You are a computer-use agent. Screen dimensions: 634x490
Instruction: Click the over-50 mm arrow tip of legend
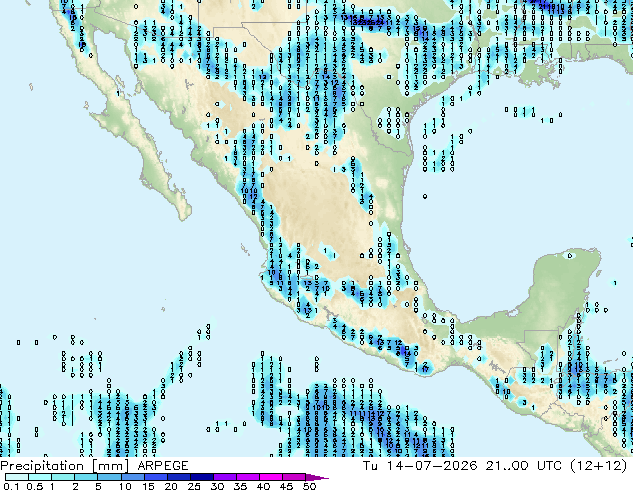point(317,477)
